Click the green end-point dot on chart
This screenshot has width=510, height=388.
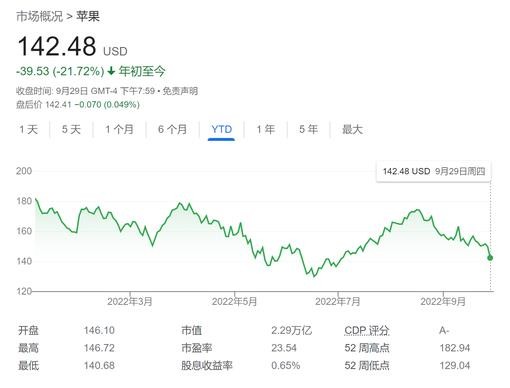pyautogui.click(x=490, y=258)
